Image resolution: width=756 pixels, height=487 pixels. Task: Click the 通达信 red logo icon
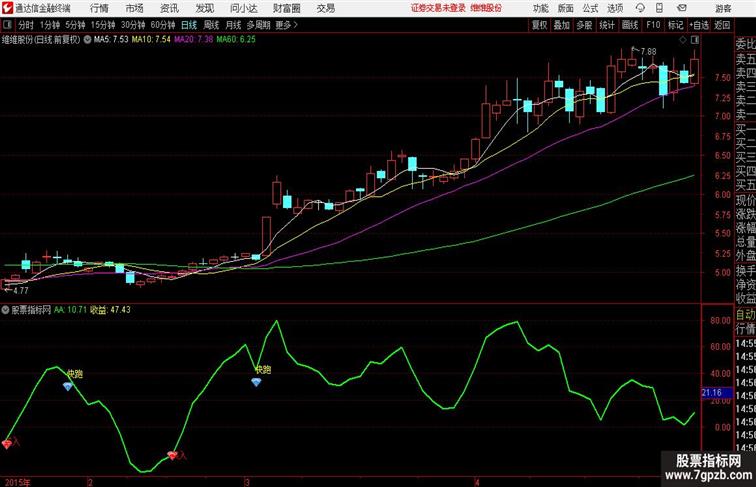tap(7, 8)
